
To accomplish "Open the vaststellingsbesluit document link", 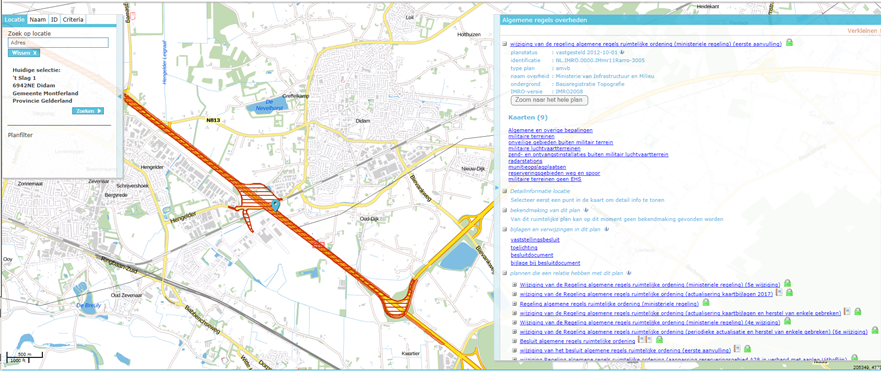I will coord(535,241).
